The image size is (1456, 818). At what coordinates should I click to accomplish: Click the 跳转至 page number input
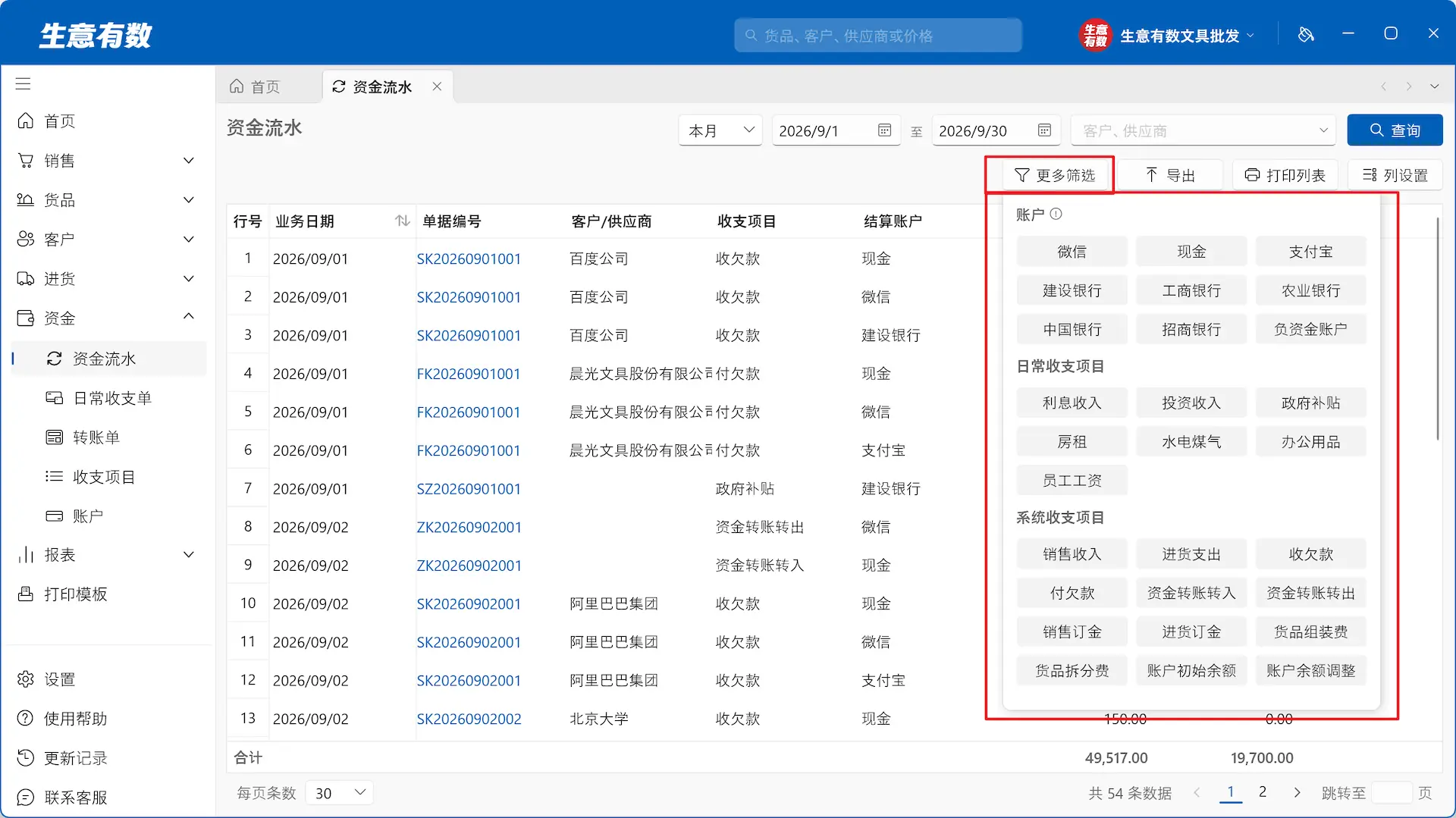click(1392, 793)
